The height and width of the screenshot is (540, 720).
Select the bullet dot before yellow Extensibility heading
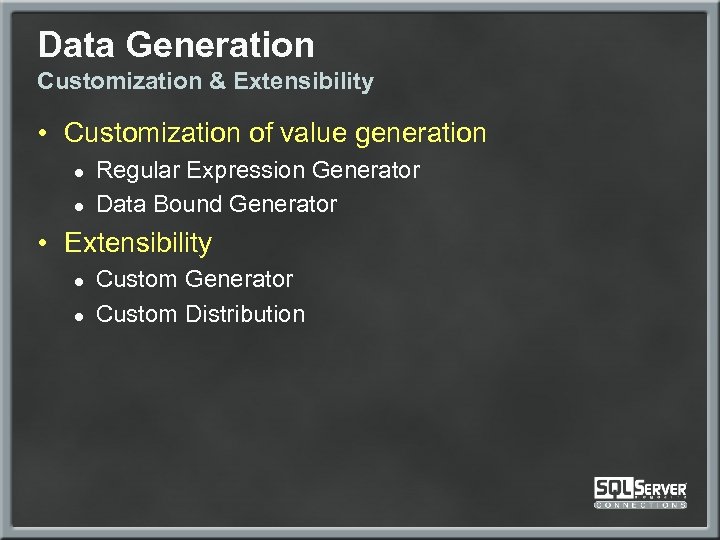point(46,244)
